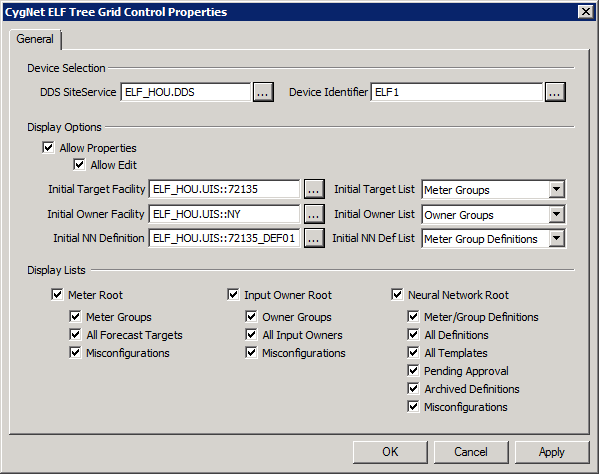Toggle Allow Properties checkbox

(48, 147)
